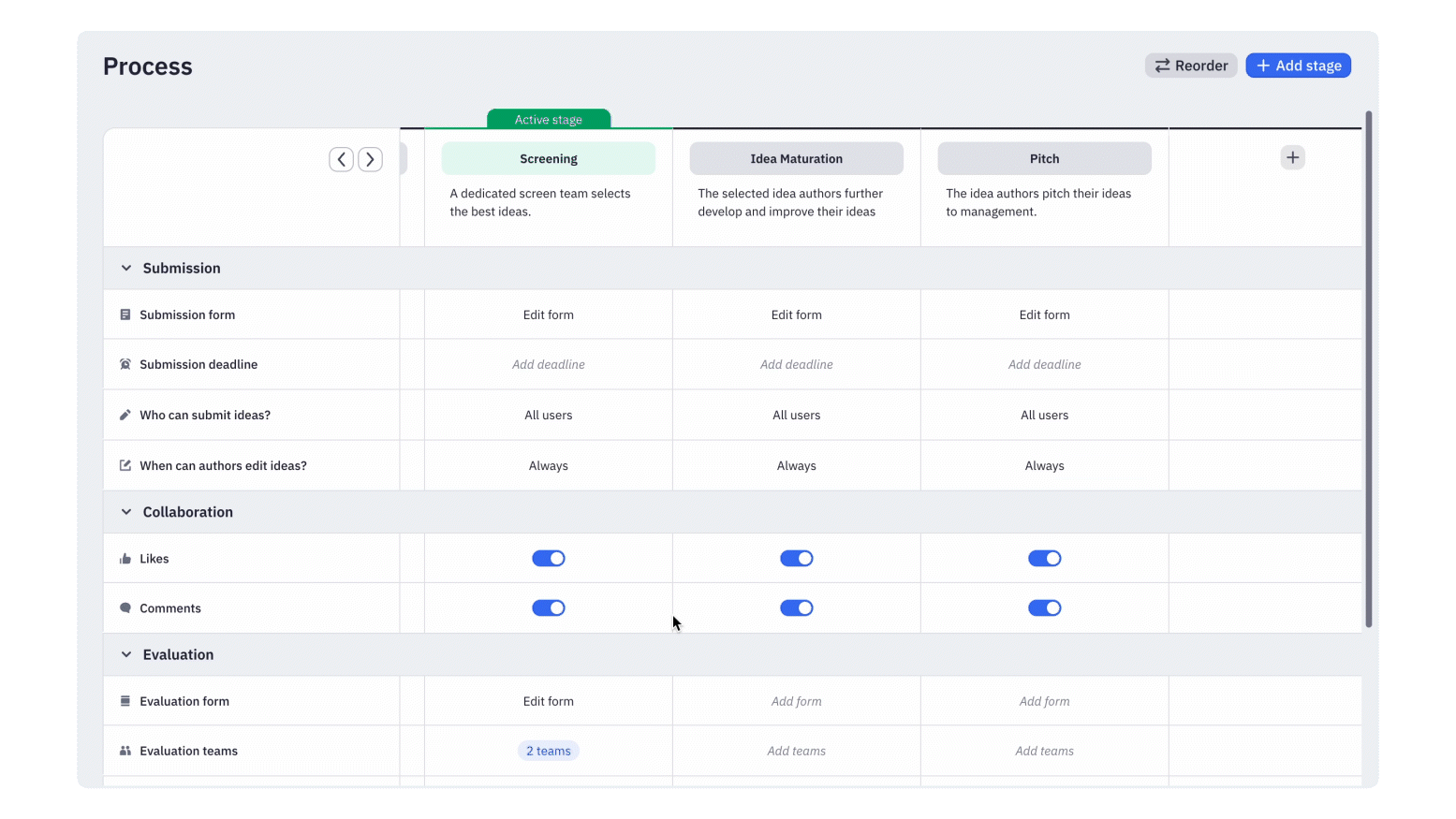
Task: Click the Submission form book icon
Action: tap(125, 314)
